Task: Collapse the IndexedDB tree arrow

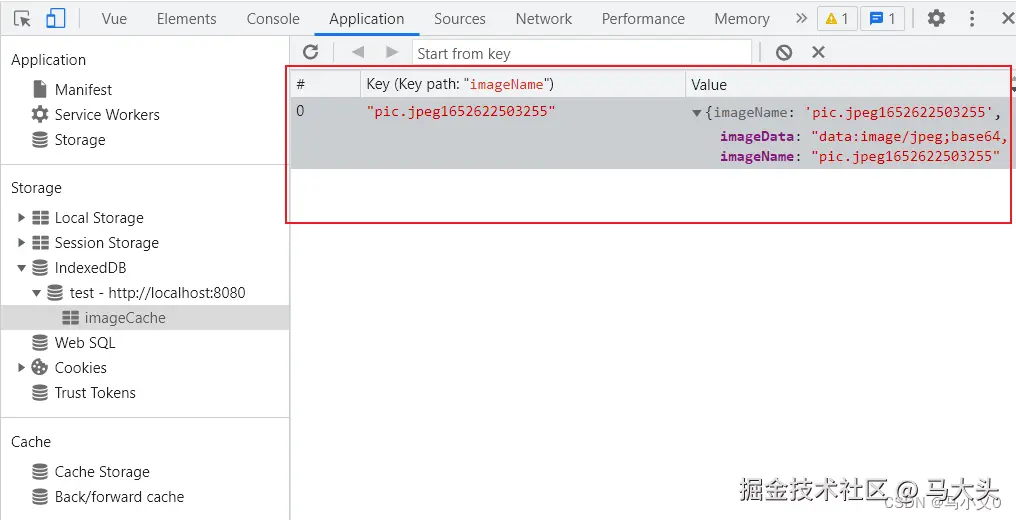Action: (x=21, y=267)
